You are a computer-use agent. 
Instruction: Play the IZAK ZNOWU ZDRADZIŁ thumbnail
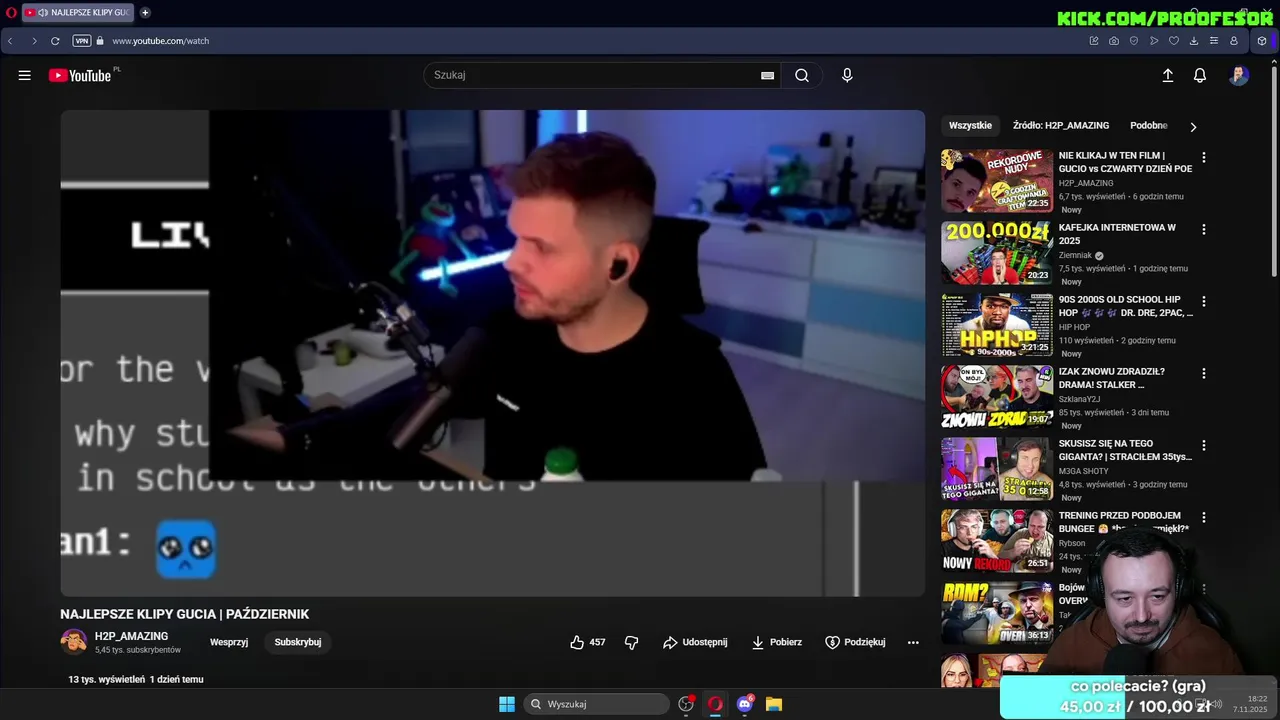click(996, 397)
